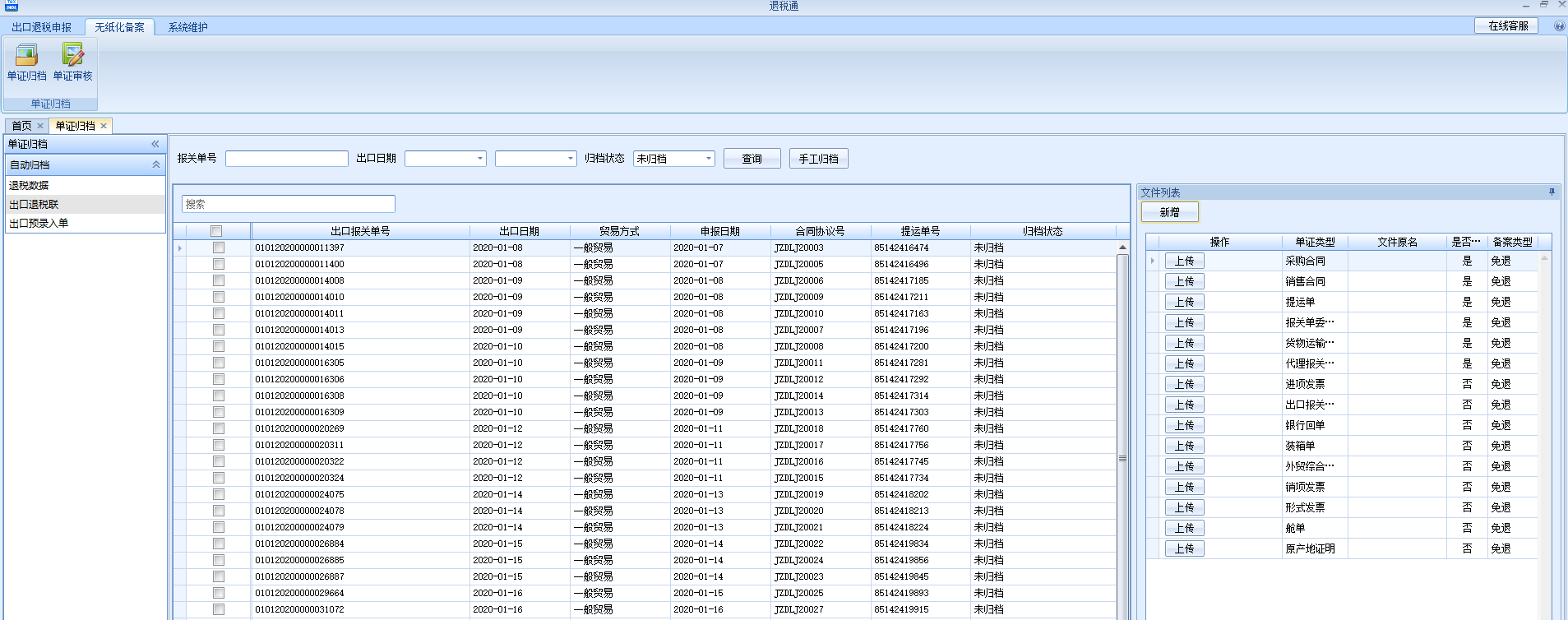Check the row 010120200000020269

[219, 428]
